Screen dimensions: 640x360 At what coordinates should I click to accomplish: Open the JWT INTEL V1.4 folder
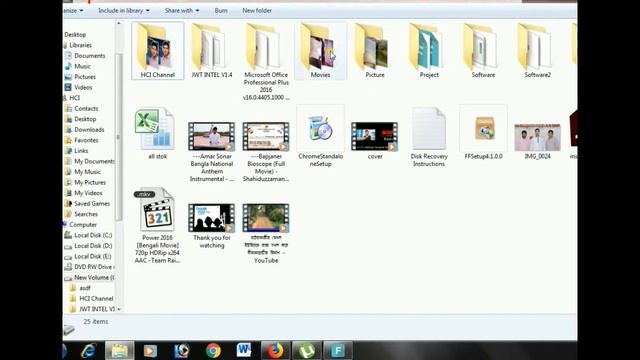pyautogui.click(x=211, y=51)
